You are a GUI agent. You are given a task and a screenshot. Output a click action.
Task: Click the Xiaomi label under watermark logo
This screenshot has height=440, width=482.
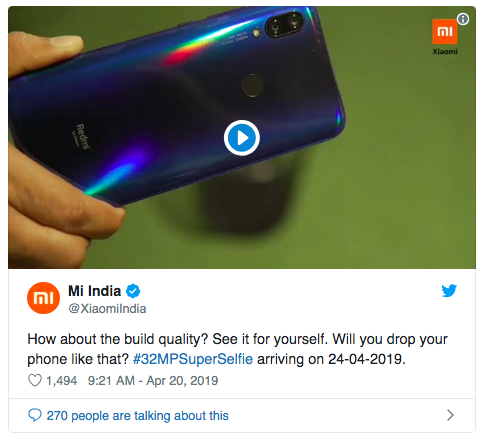click(445, 52)
